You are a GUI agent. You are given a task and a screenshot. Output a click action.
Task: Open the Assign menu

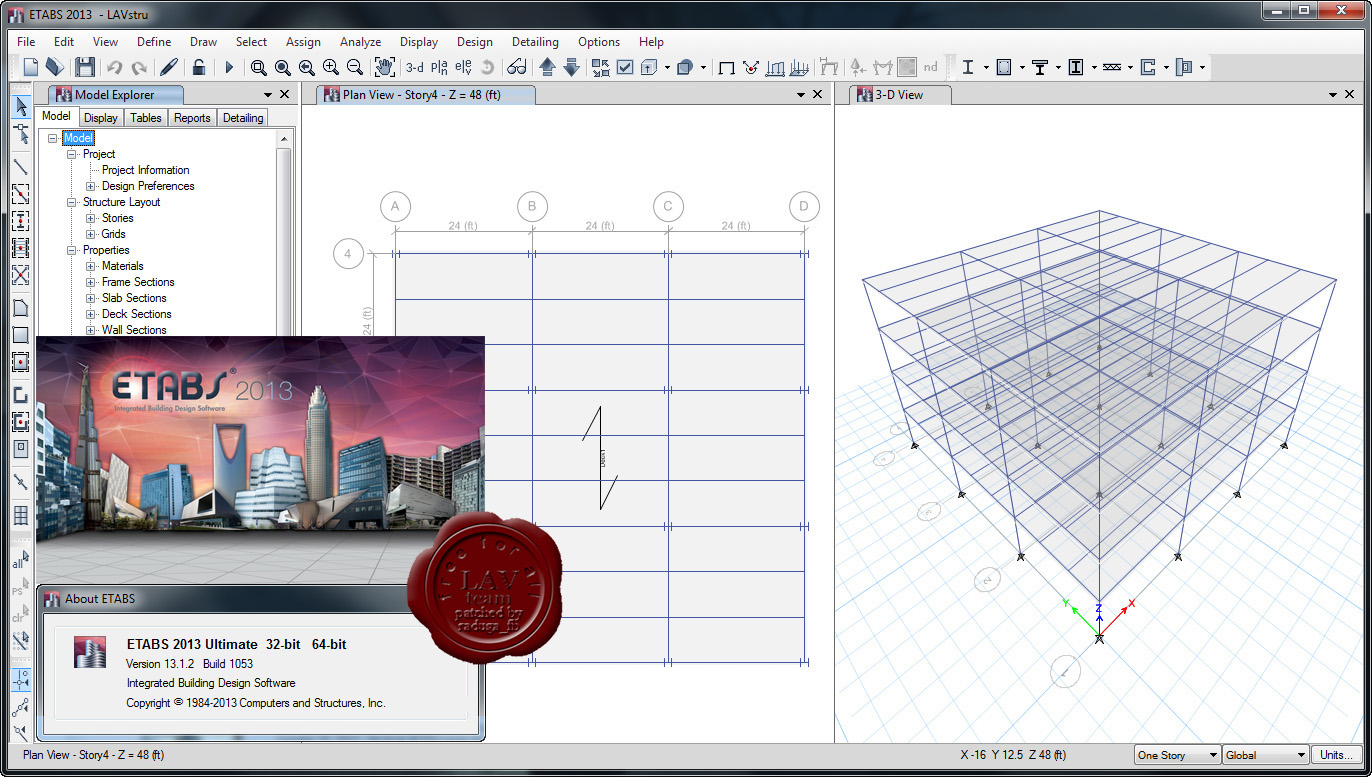(x=303, y=42)
